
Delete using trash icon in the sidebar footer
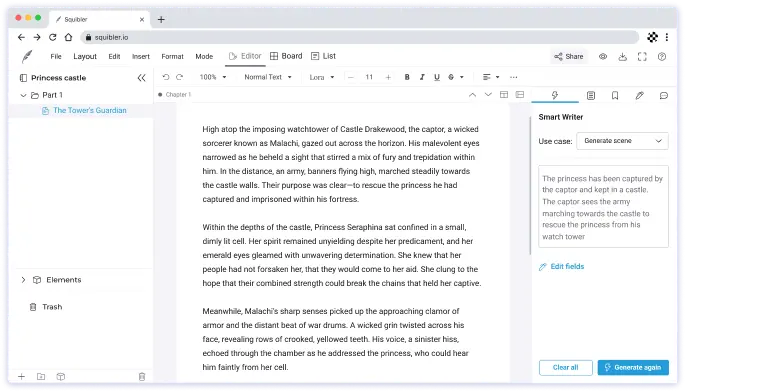tap(142, 377)
